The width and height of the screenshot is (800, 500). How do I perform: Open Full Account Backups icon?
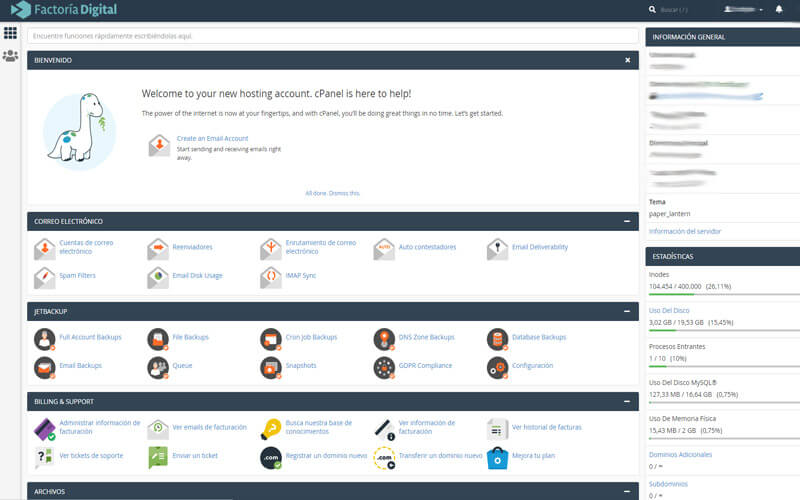tap(45, 339)
